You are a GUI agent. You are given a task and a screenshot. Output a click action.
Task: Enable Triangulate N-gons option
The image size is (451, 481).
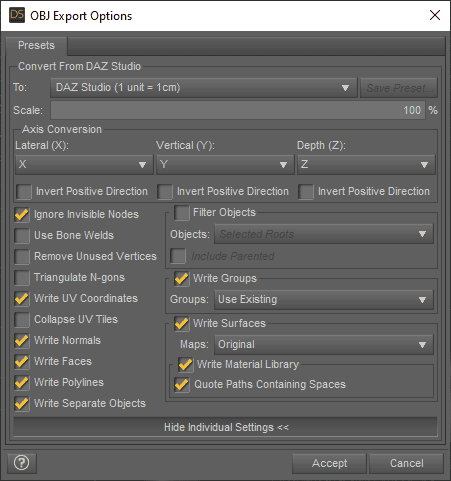22,277
